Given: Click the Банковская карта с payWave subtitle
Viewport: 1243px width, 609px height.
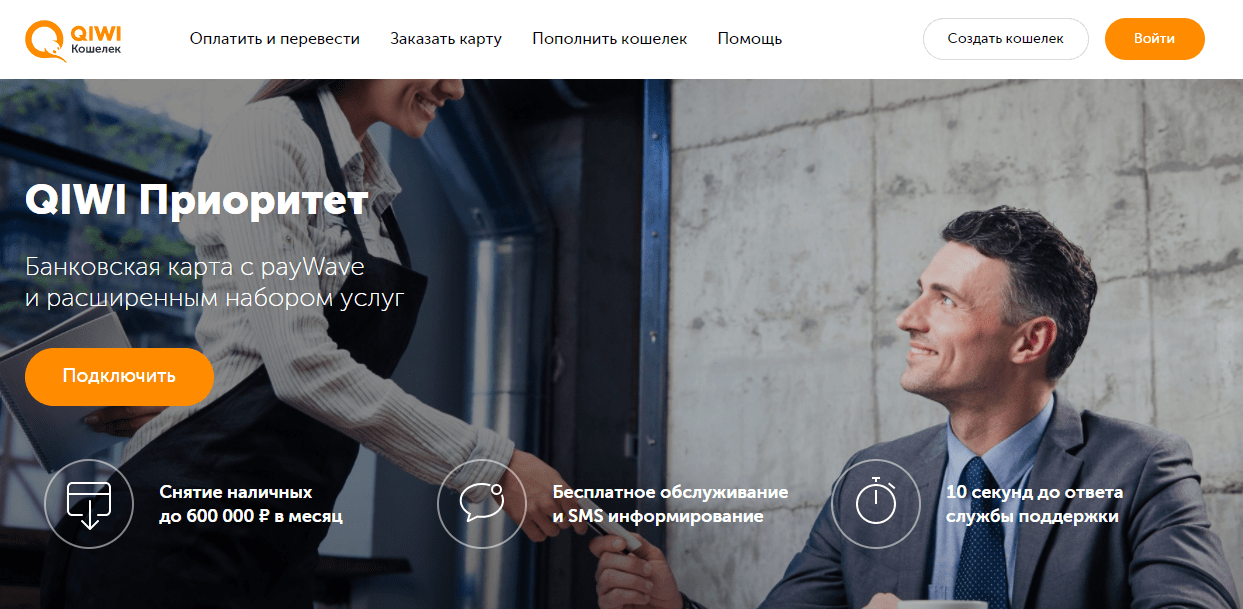Looking at the screenshot, I should [x=195, y=268].
